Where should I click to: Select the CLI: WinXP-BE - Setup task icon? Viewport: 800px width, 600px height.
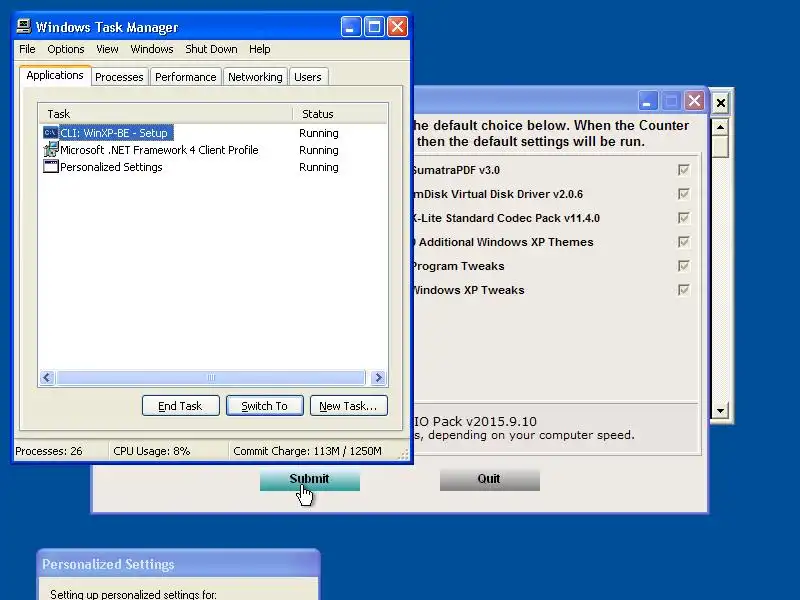(51, 133)
